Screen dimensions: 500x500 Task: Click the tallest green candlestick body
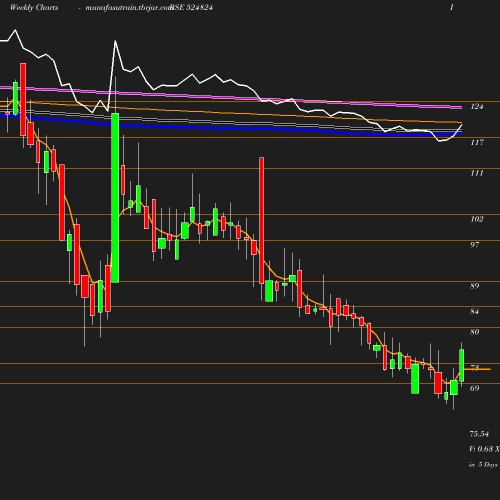[x=115, y=198]
